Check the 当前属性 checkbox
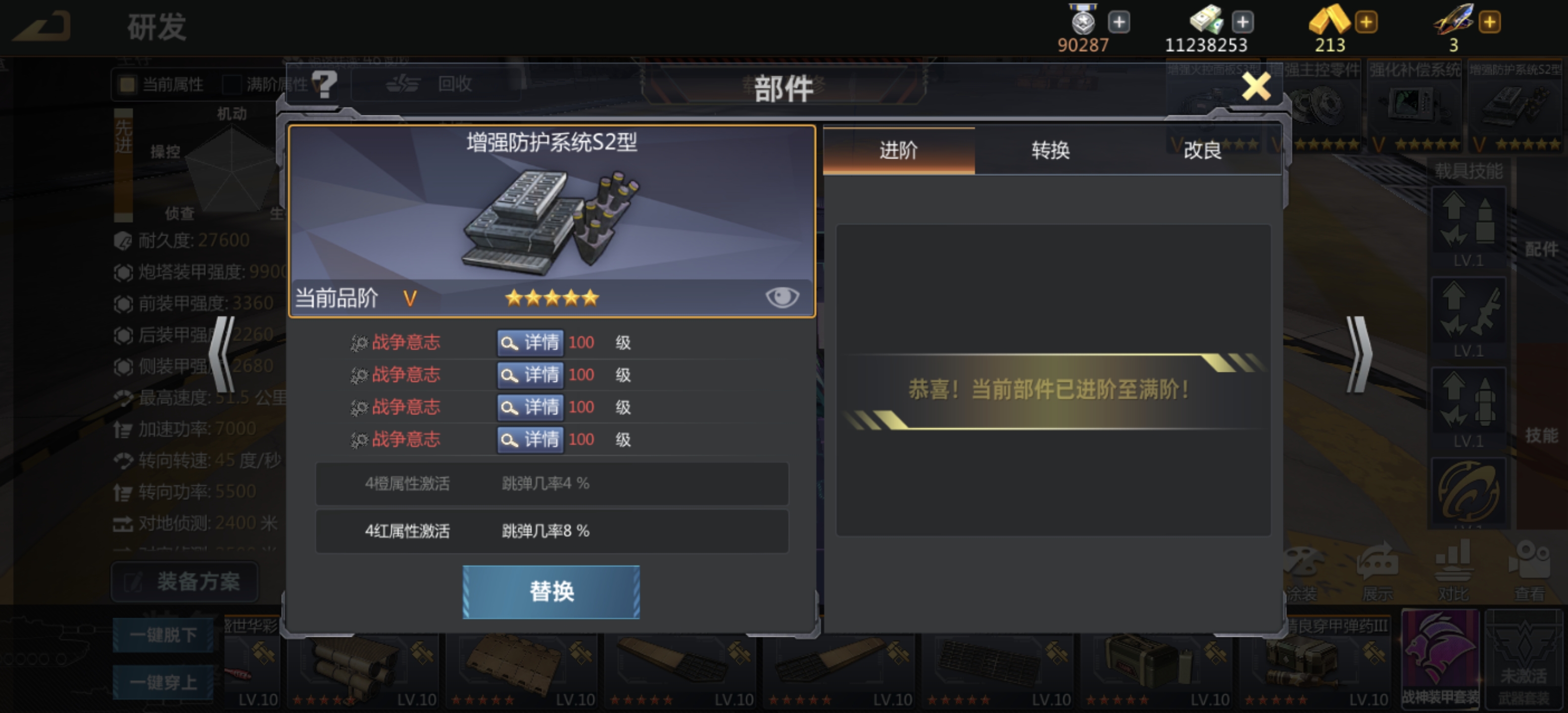This screenshot has width=1568, height=713. (x=127, y=84)
